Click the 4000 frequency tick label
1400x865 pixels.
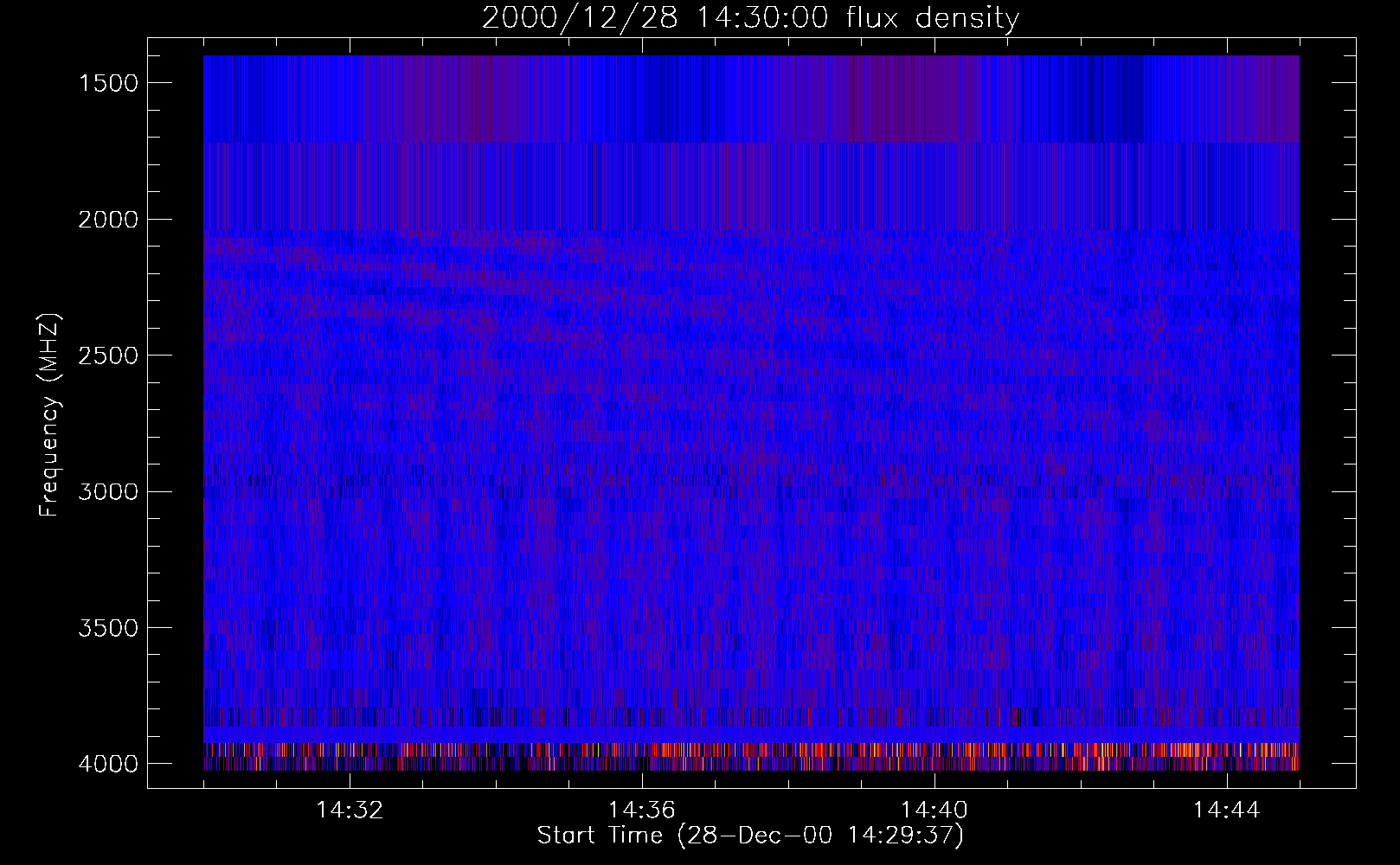(108, 764)
